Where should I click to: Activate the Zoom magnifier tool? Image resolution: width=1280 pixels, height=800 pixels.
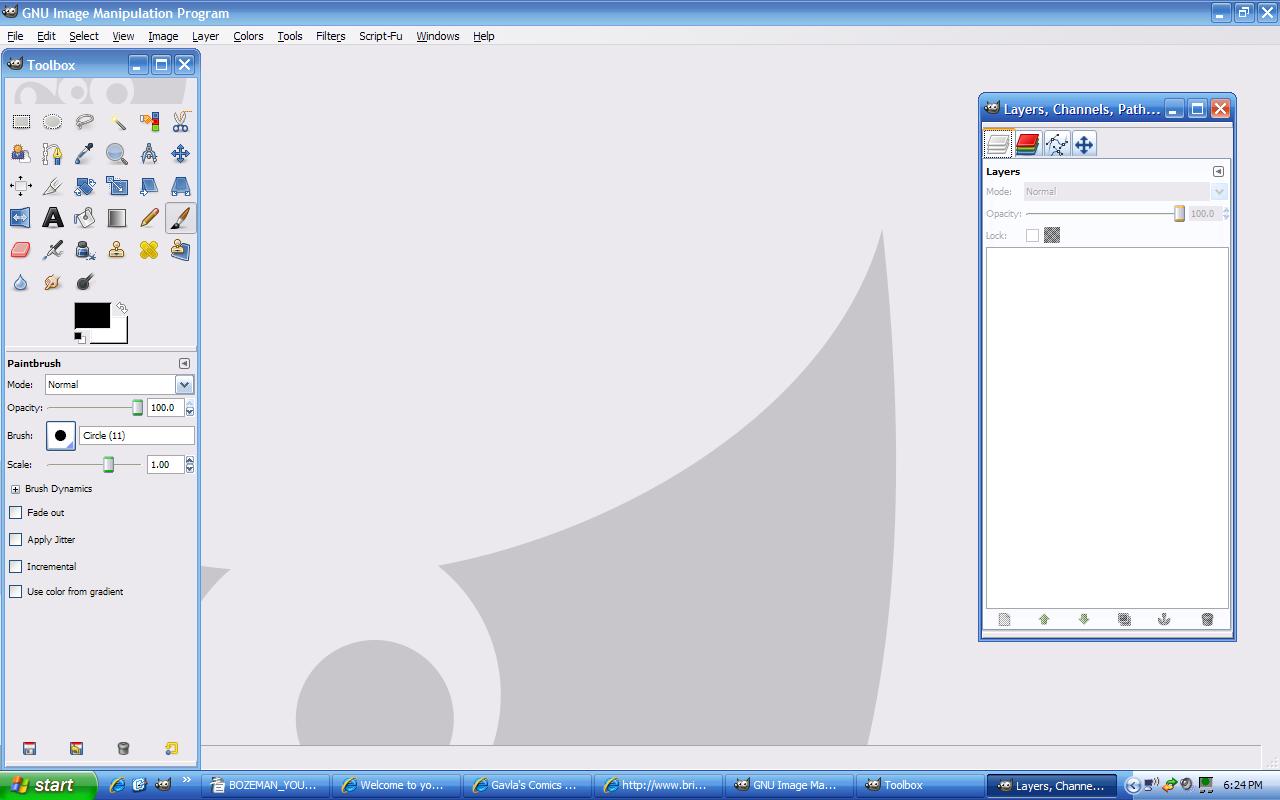pyautogui.click(x=117, y=154)
